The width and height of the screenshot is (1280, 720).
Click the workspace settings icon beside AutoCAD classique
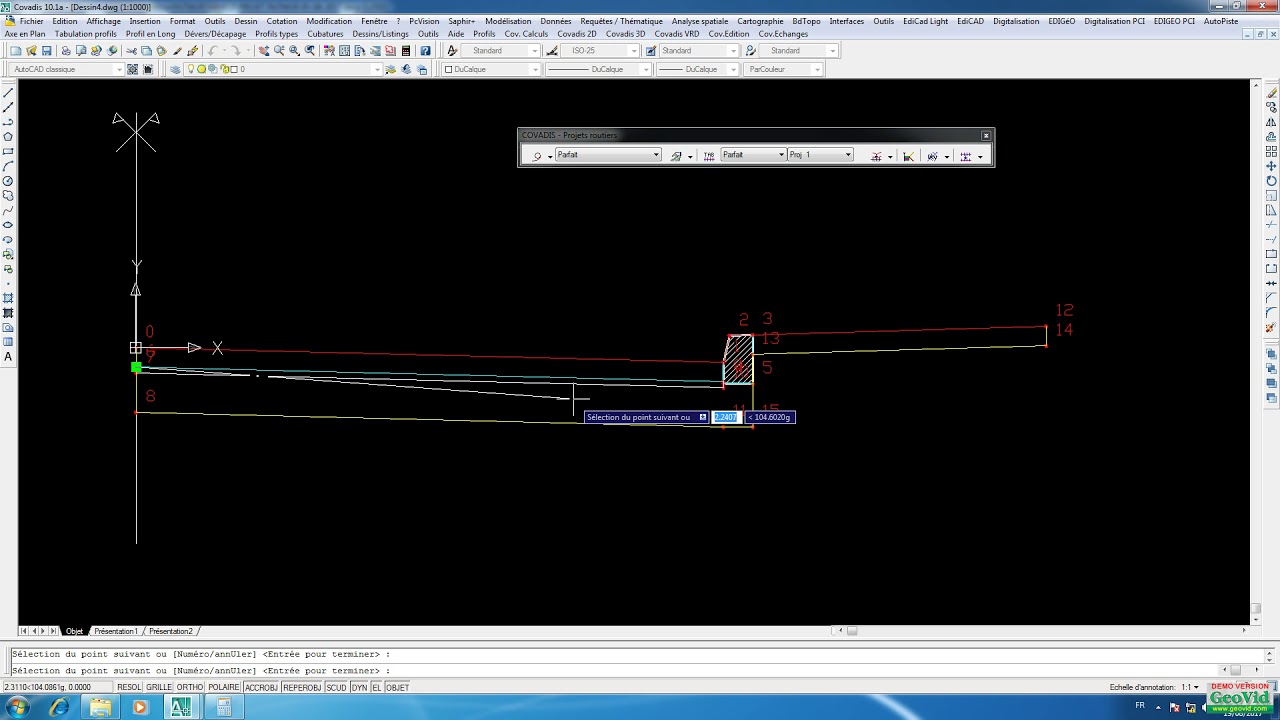click(x=134, y=69)
